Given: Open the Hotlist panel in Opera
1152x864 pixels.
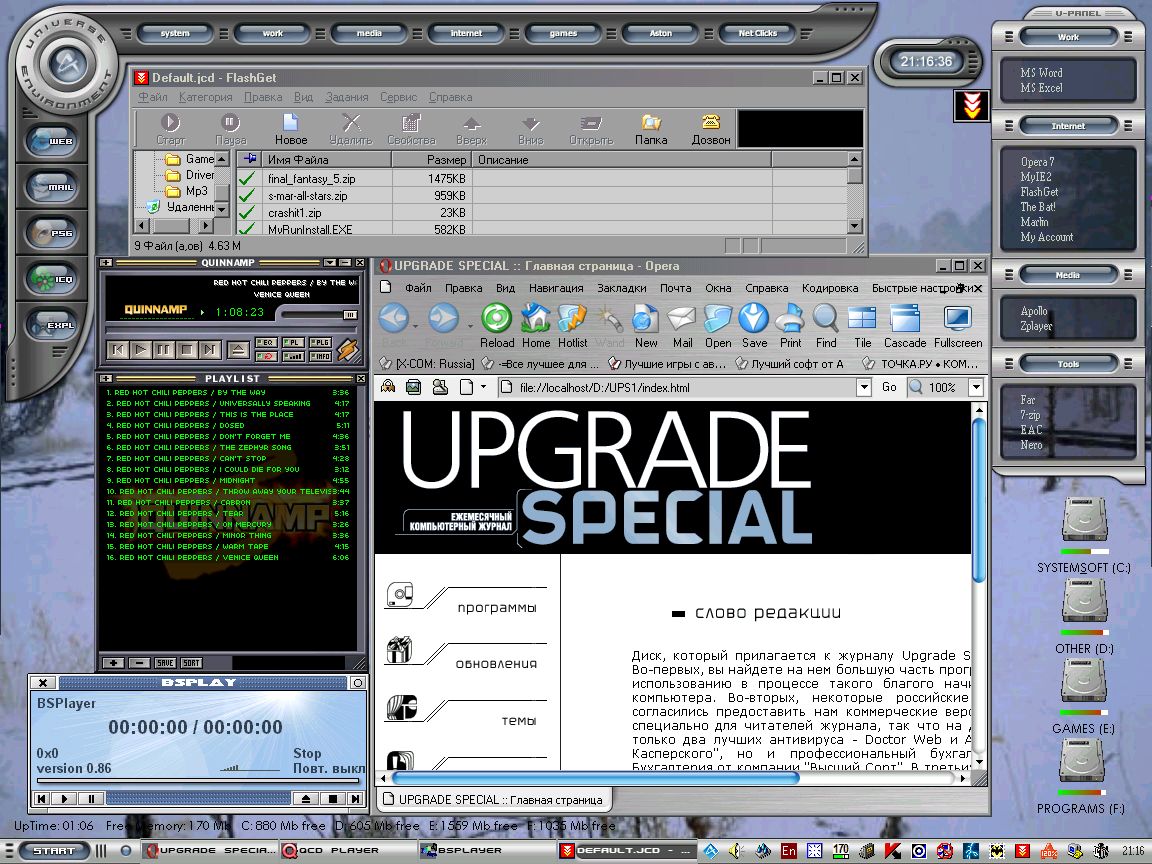Looking at the screenshot, I should pyautogui.click(x=572, y=319).
